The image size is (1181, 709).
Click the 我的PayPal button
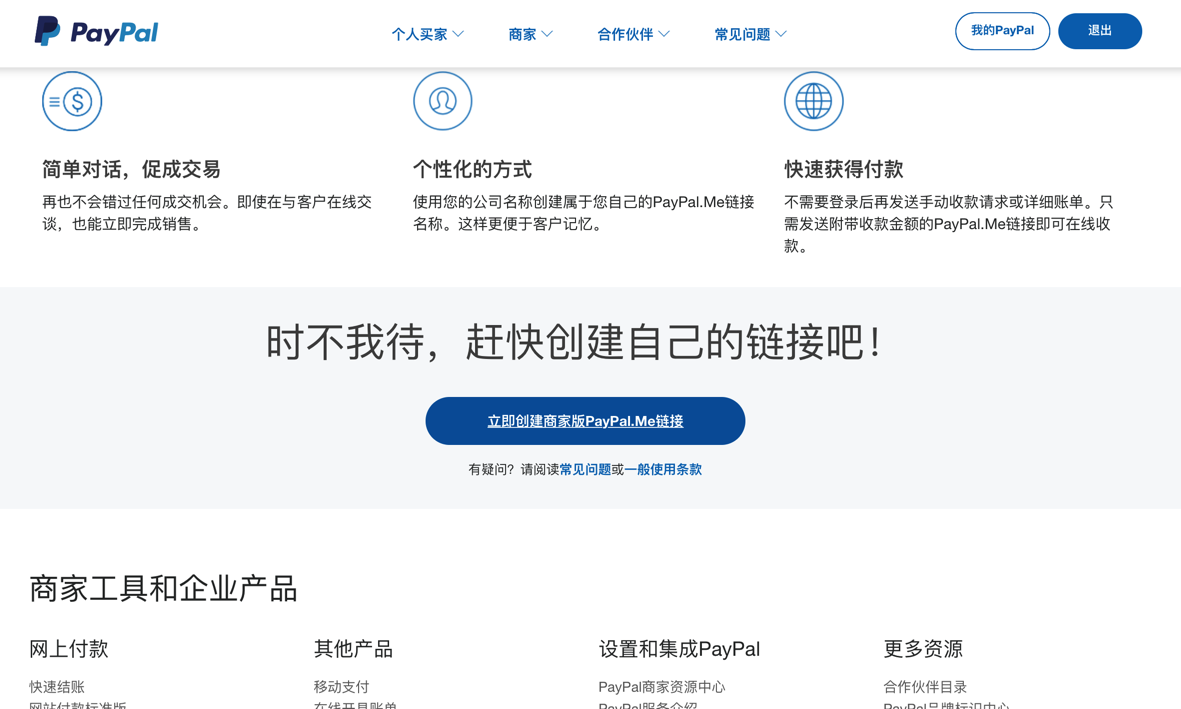pos(1002,31)
